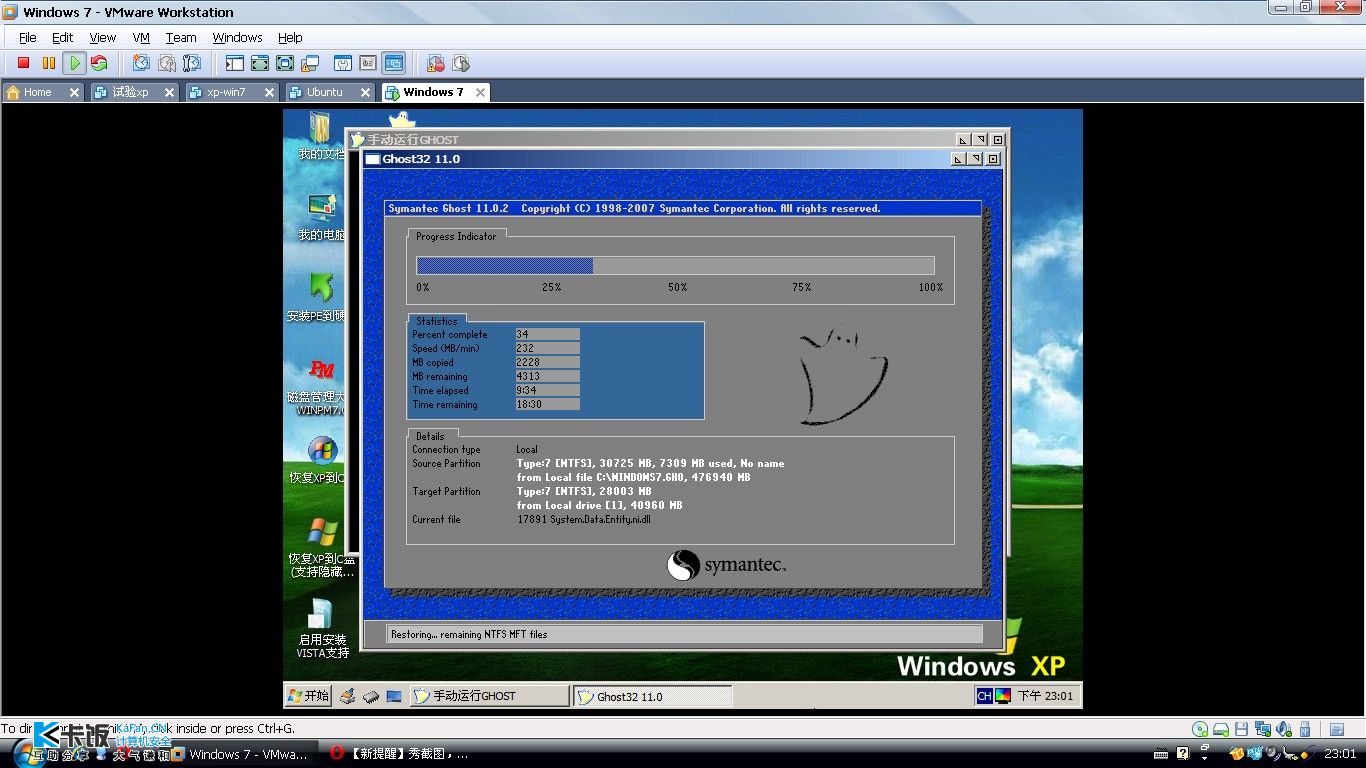Click the PM disk manager desktop icon
The image size is (1366, 768).
coord(321,385)
